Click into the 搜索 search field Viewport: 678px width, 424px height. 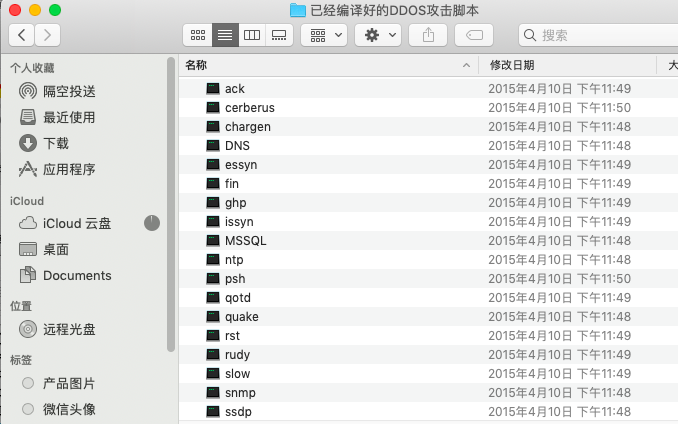pos(599,35)
